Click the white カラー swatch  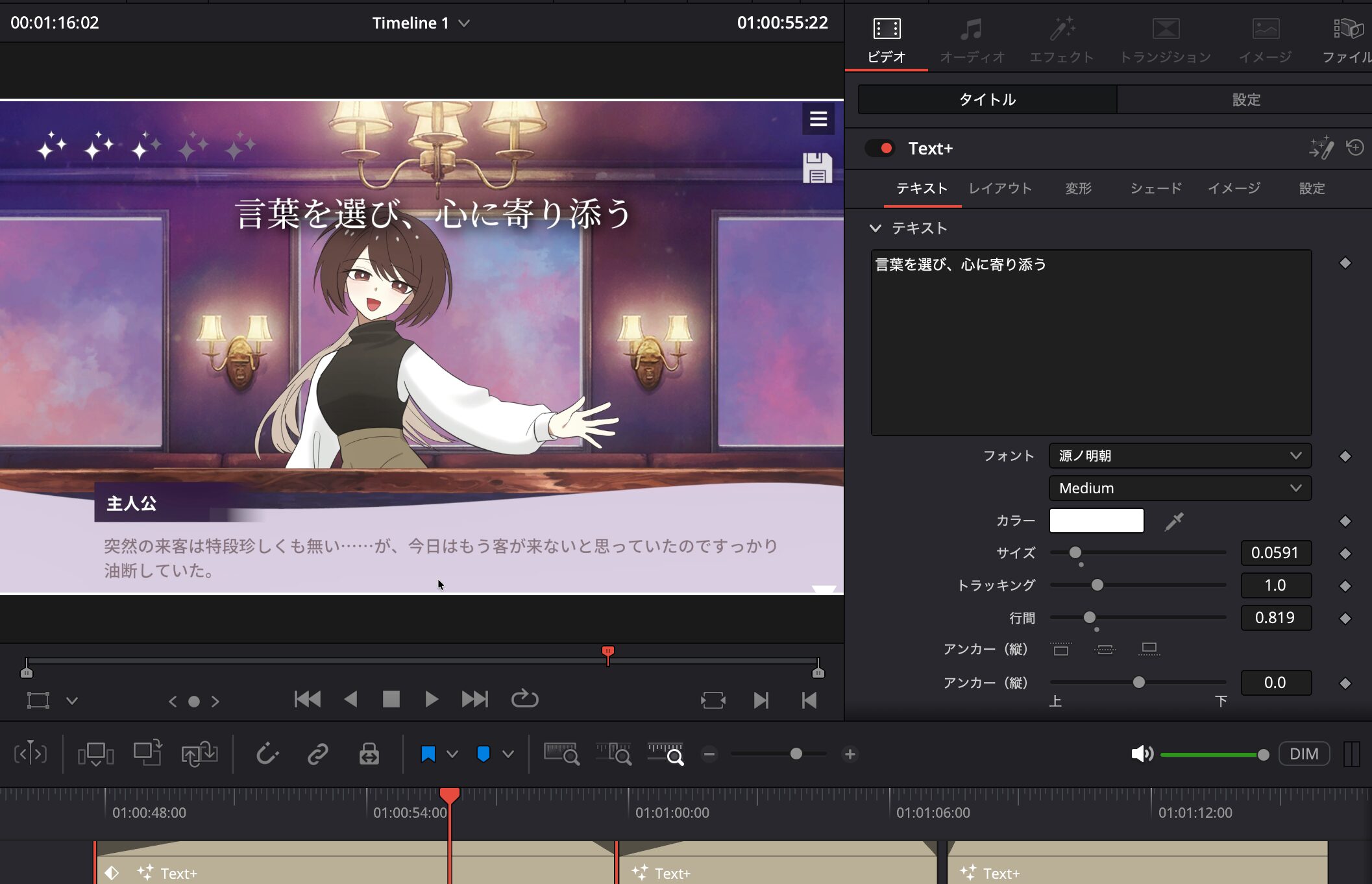(x=1096, y=521)
